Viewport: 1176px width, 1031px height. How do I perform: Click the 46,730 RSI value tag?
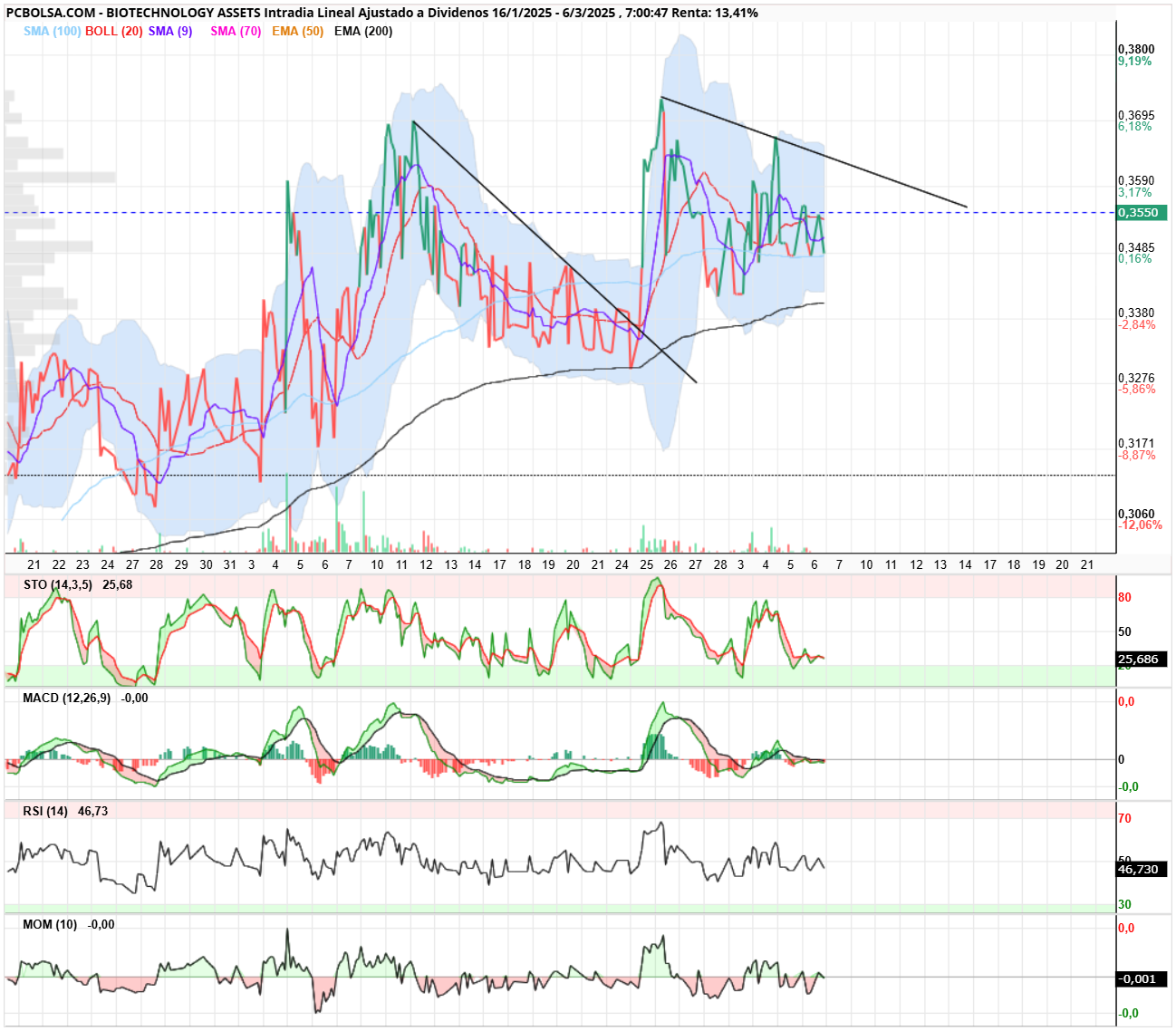click(x=1142, y=869)
